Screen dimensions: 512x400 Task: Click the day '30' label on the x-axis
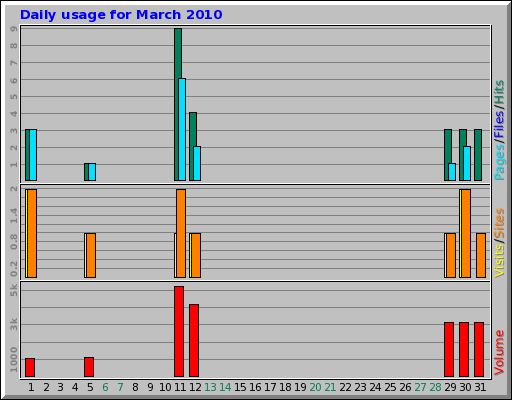tap(465, 387)
